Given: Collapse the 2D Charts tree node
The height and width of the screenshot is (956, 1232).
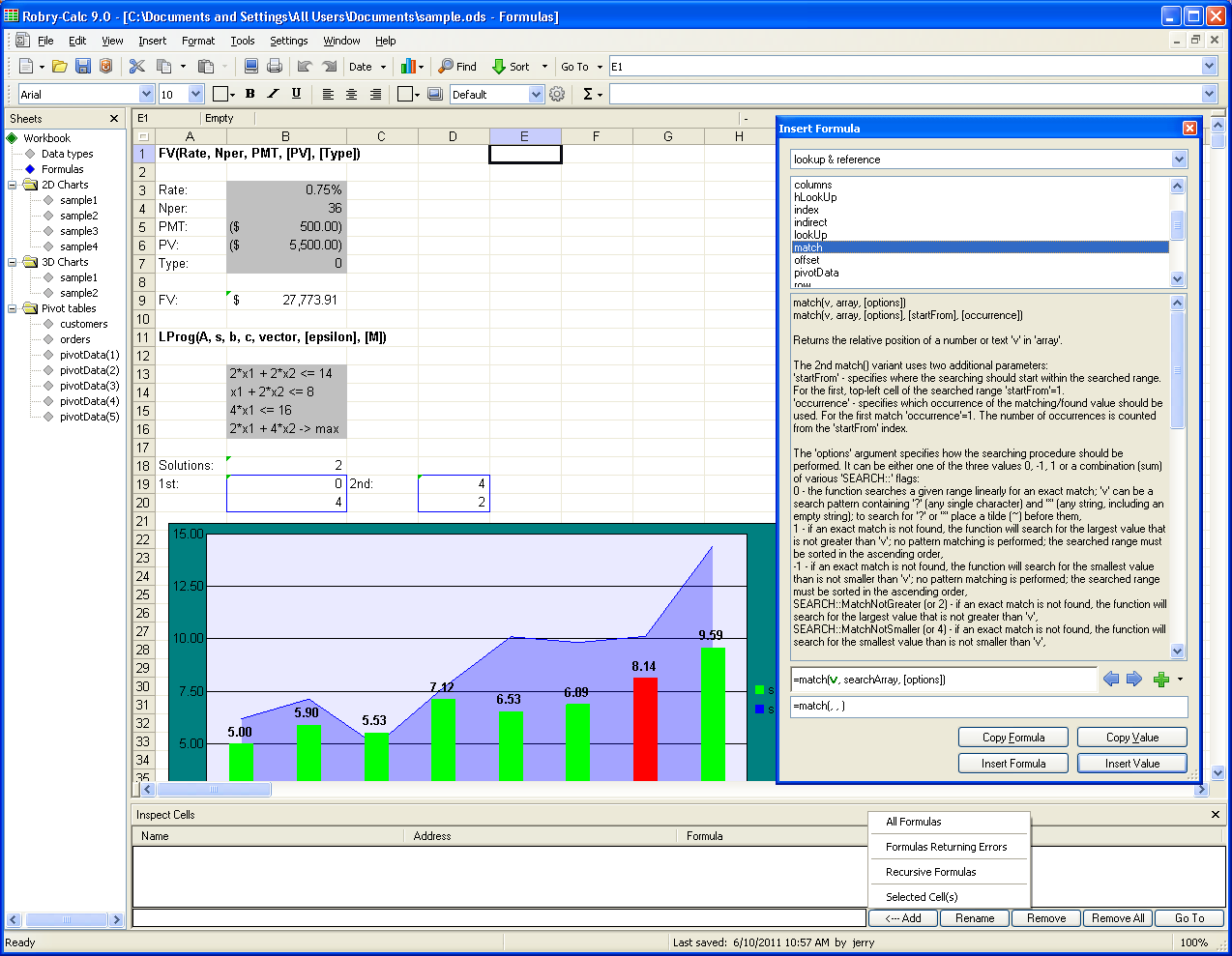Looking at the screenshot, I should (x=13, y=185).
